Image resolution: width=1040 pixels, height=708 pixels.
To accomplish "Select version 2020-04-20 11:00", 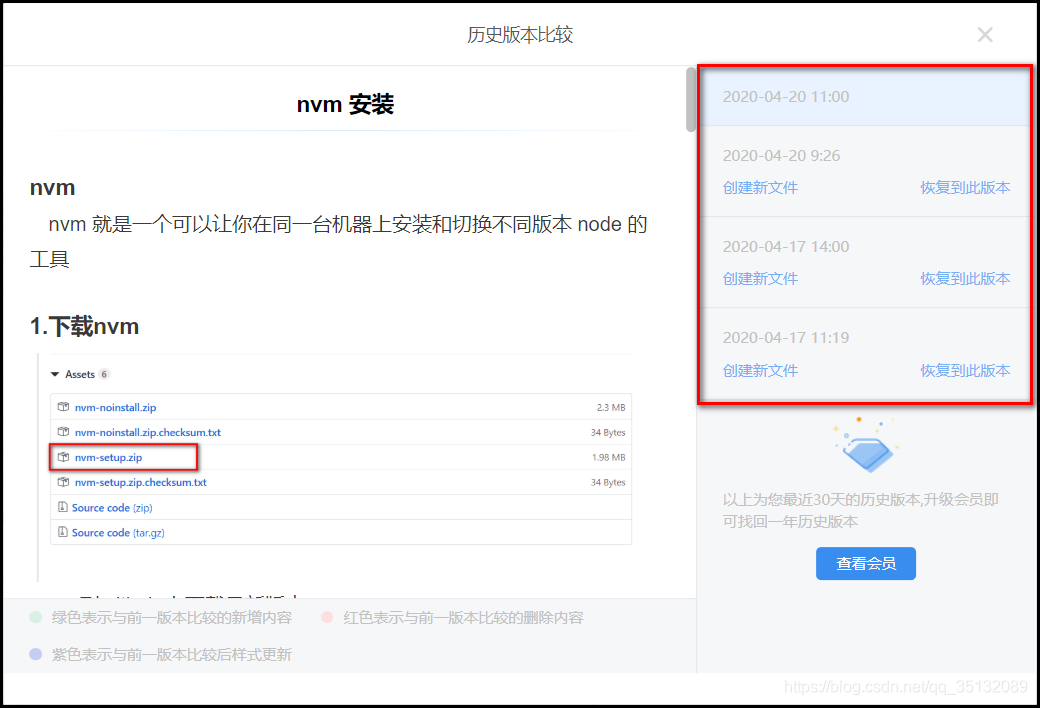I will 865,97.
